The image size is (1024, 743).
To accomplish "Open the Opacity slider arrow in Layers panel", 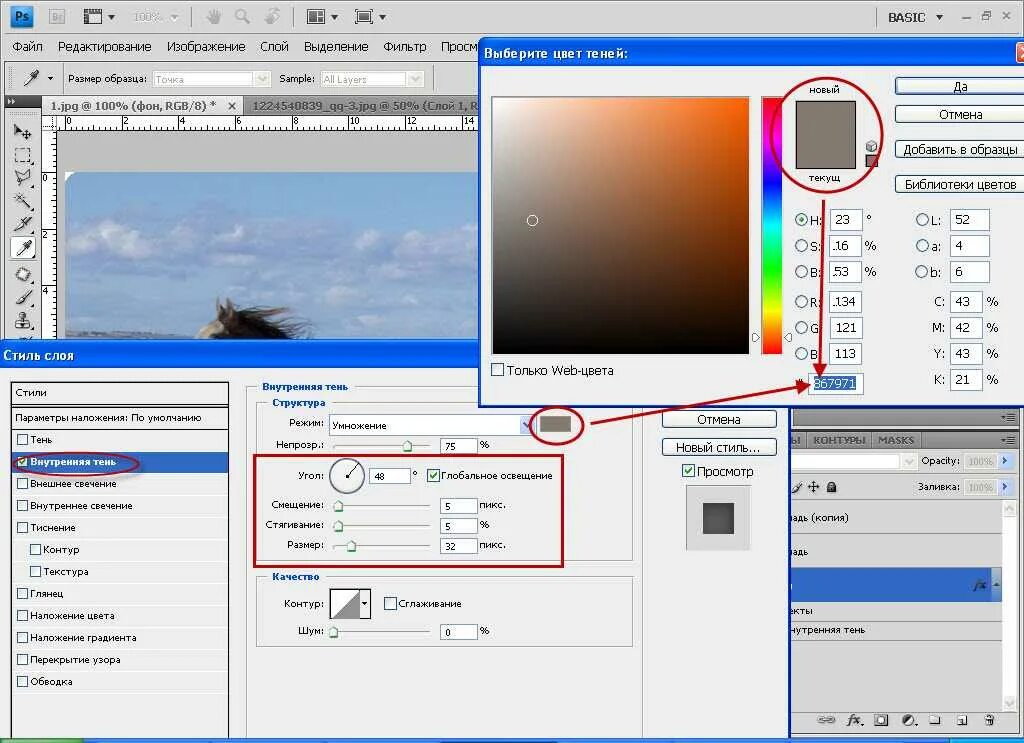I will (1005, 461).
